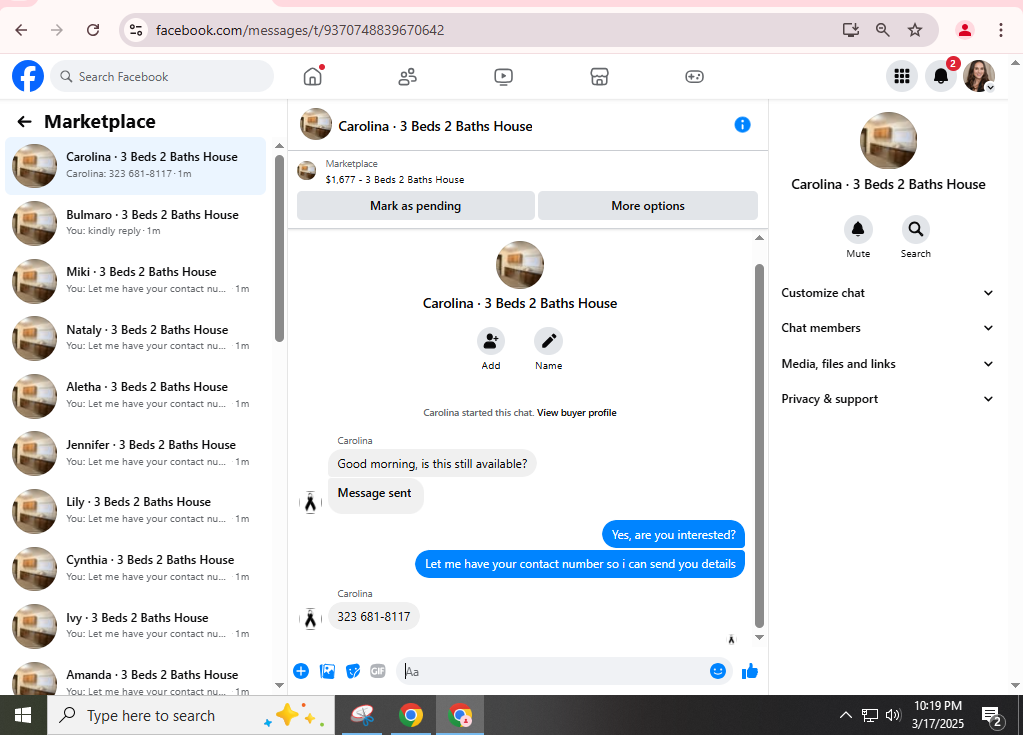Open the Nataly conversation in list
Screen dimensions: 1023x735
[x=136, y=338]
